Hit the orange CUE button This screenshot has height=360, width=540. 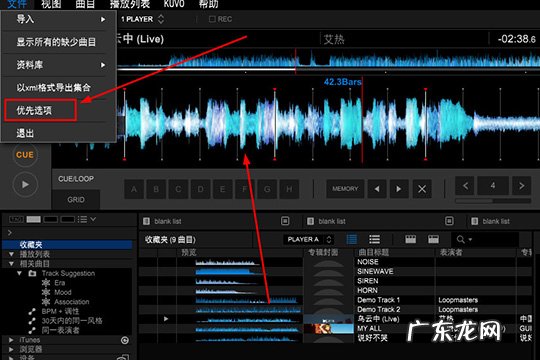pos(25,155)
